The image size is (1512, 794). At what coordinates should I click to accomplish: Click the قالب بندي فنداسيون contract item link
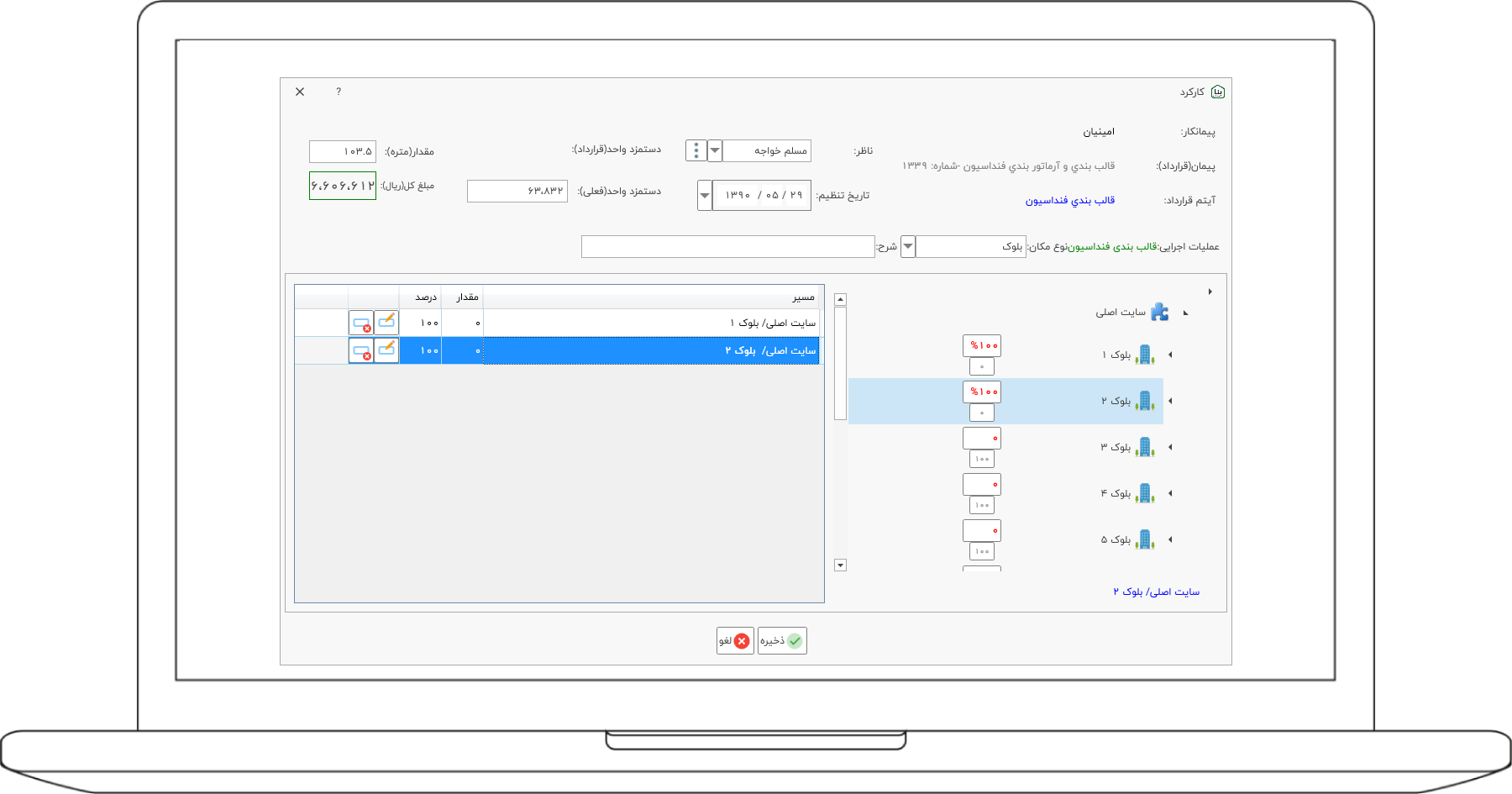click(x=1069, y=200)
